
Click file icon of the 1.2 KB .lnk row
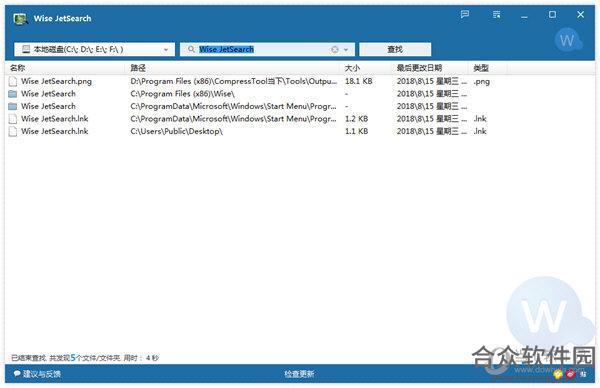(x=13, y=119)
